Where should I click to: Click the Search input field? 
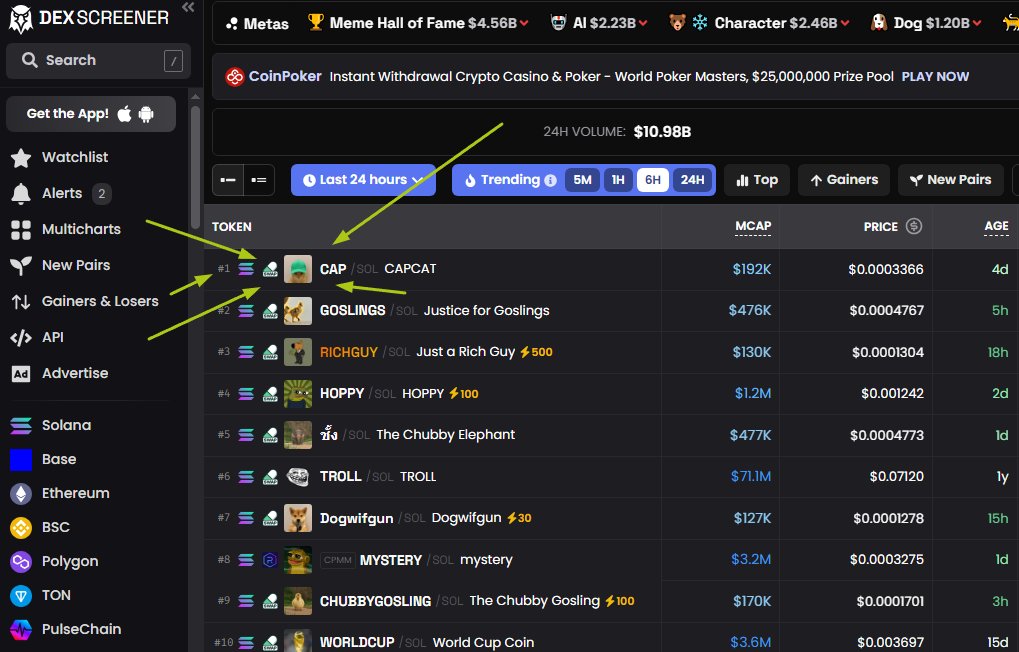click(98, 60)
